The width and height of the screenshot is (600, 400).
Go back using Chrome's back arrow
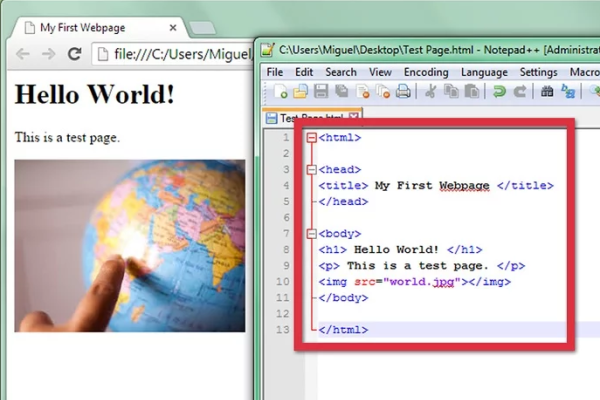tap(23, 54)
